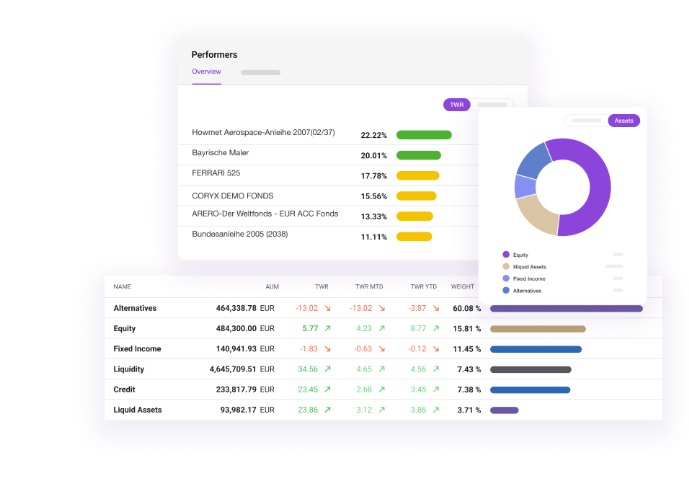Image resolution: width=689 pixels, height=488 pixels.
Task: Sort by the TWR MTD column header
Action: tap(369, 286)
